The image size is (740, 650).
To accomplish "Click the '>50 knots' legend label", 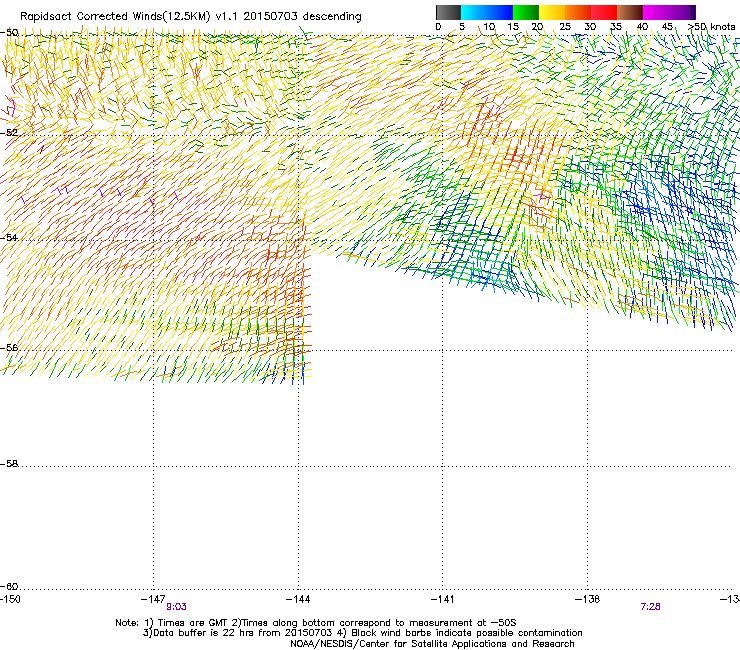I will tap(712, 27).
